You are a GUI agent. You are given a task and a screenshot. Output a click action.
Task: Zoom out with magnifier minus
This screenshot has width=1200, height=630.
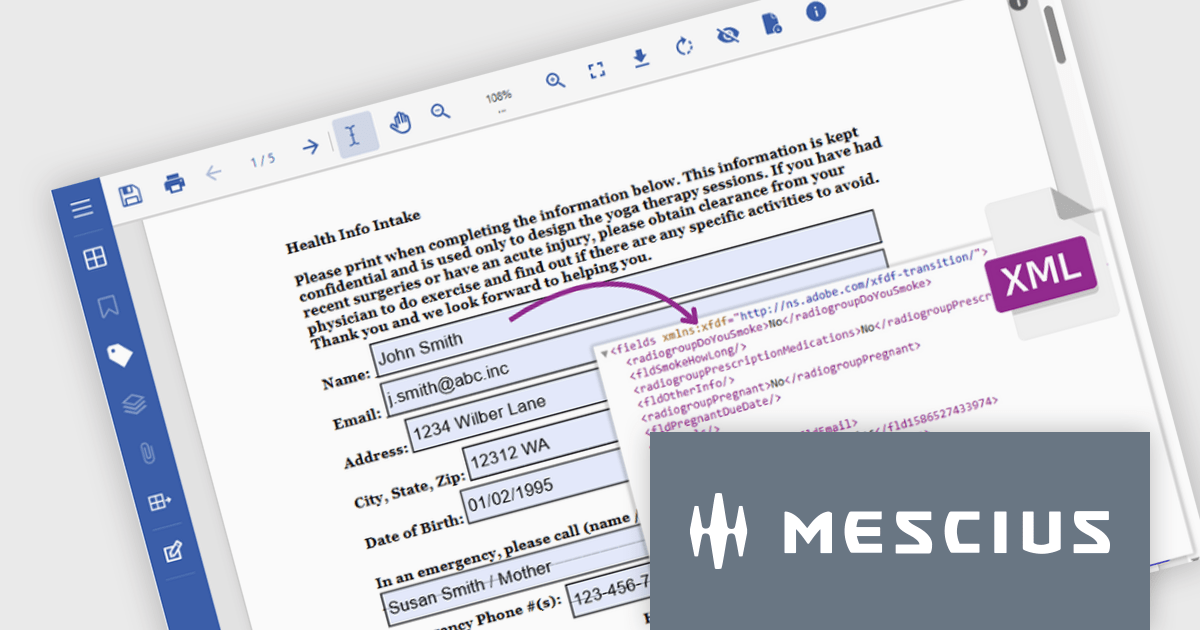tap(440, 111)
